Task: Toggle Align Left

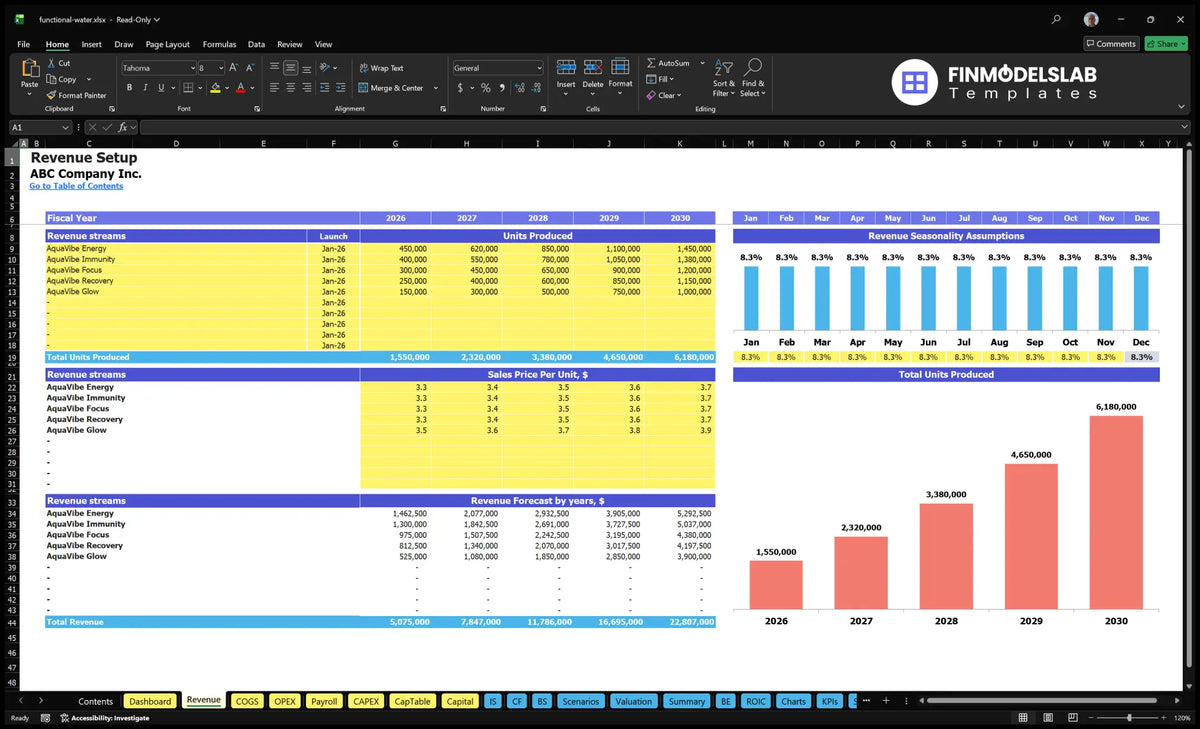Action: point(274,88)
